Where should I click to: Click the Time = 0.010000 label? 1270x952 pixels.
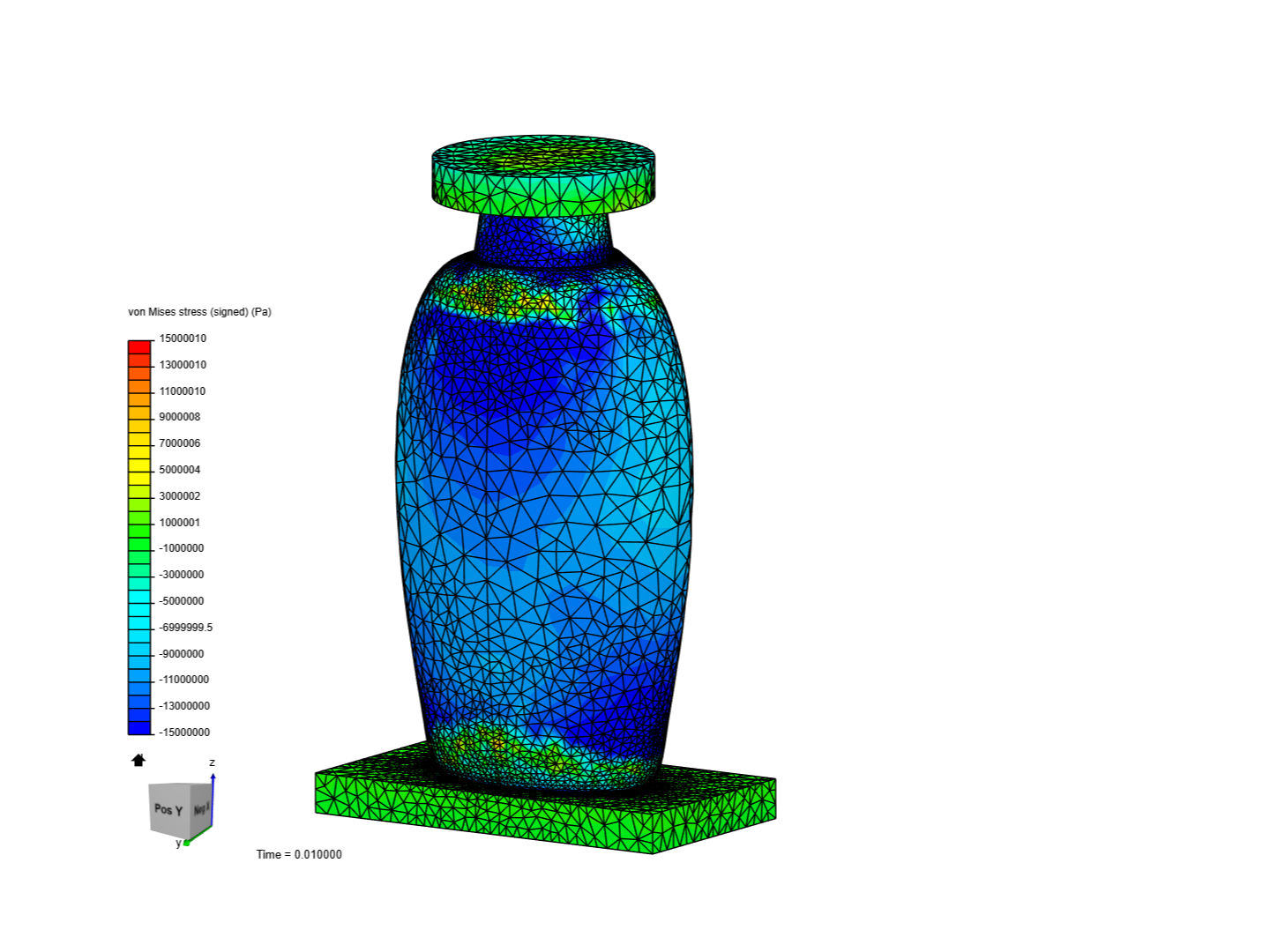(299, 854)
